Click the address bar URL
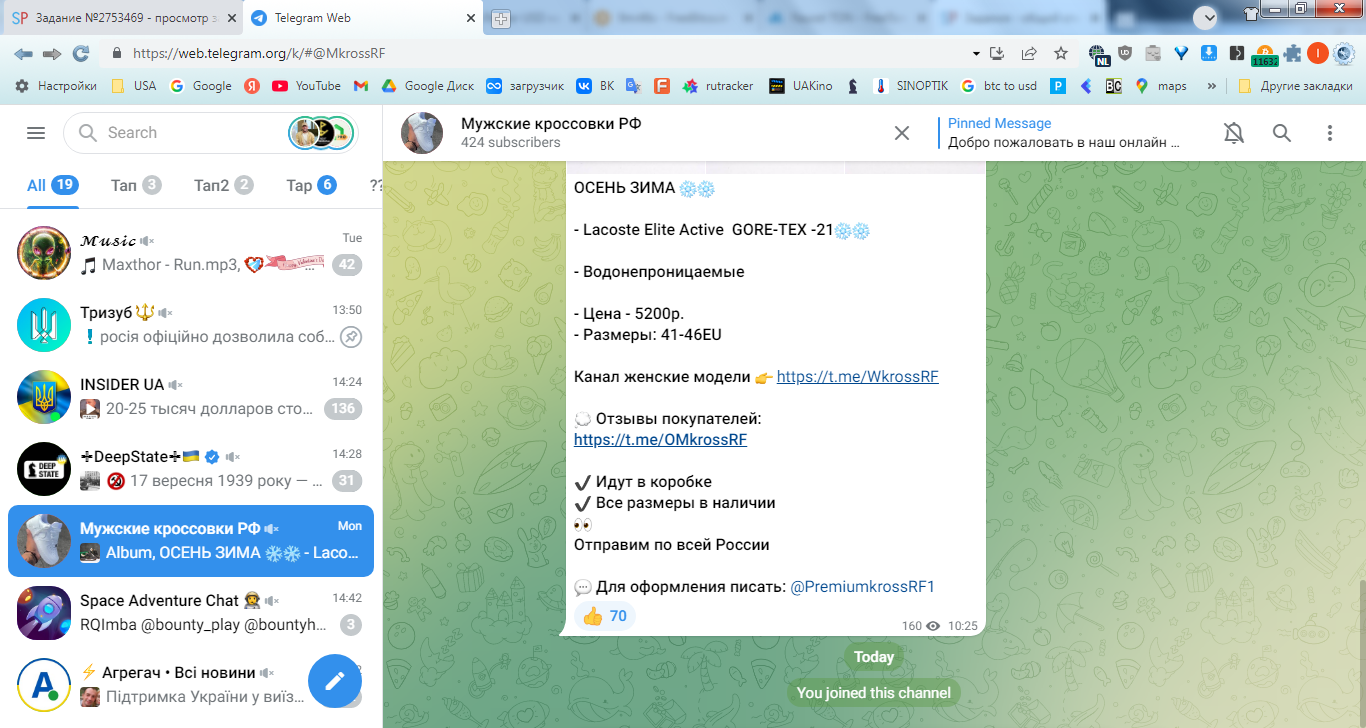1366x728 pixels. [259, 54]
